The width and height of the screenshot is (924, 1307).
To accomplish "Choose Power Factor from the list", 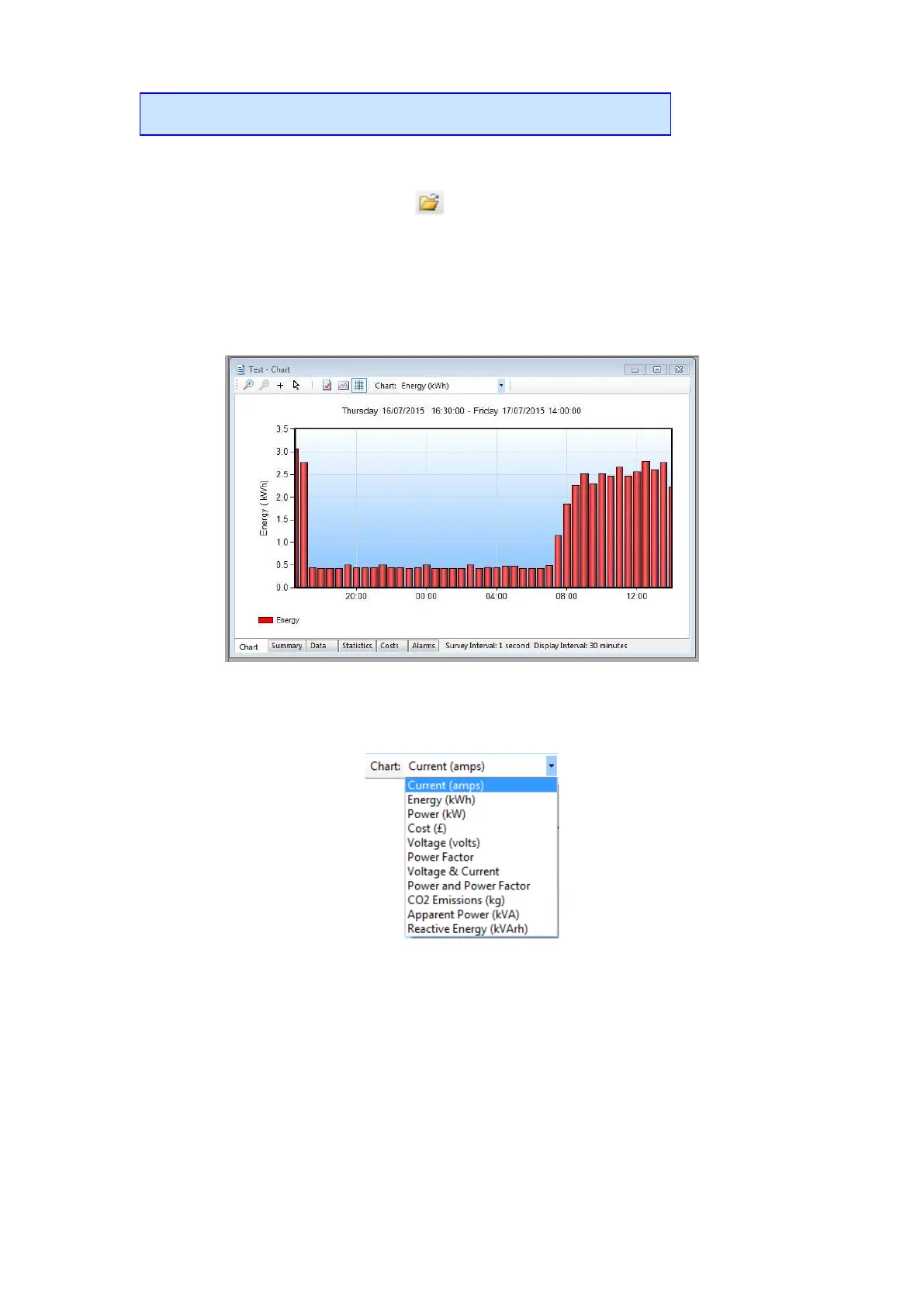I will 481,857.
